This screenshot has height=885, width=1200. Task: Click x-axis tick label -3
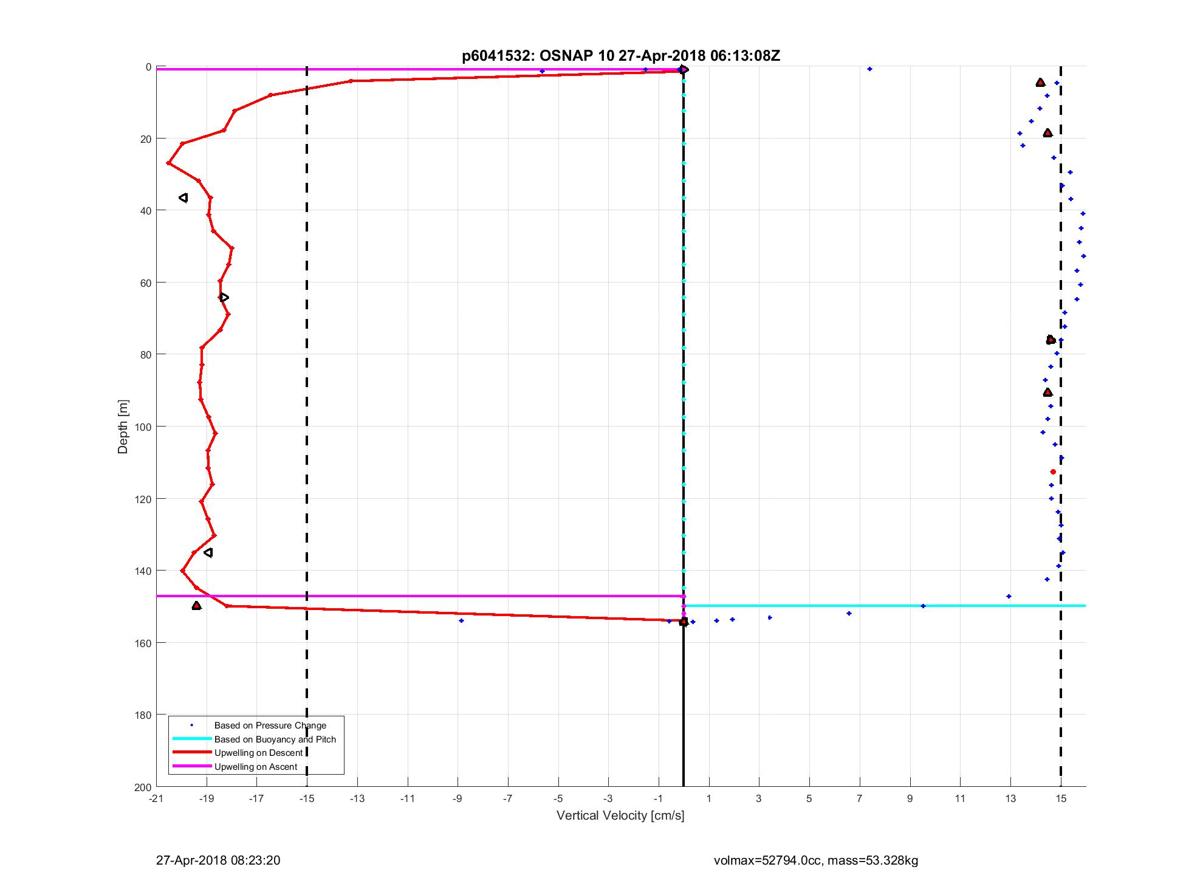608,799
